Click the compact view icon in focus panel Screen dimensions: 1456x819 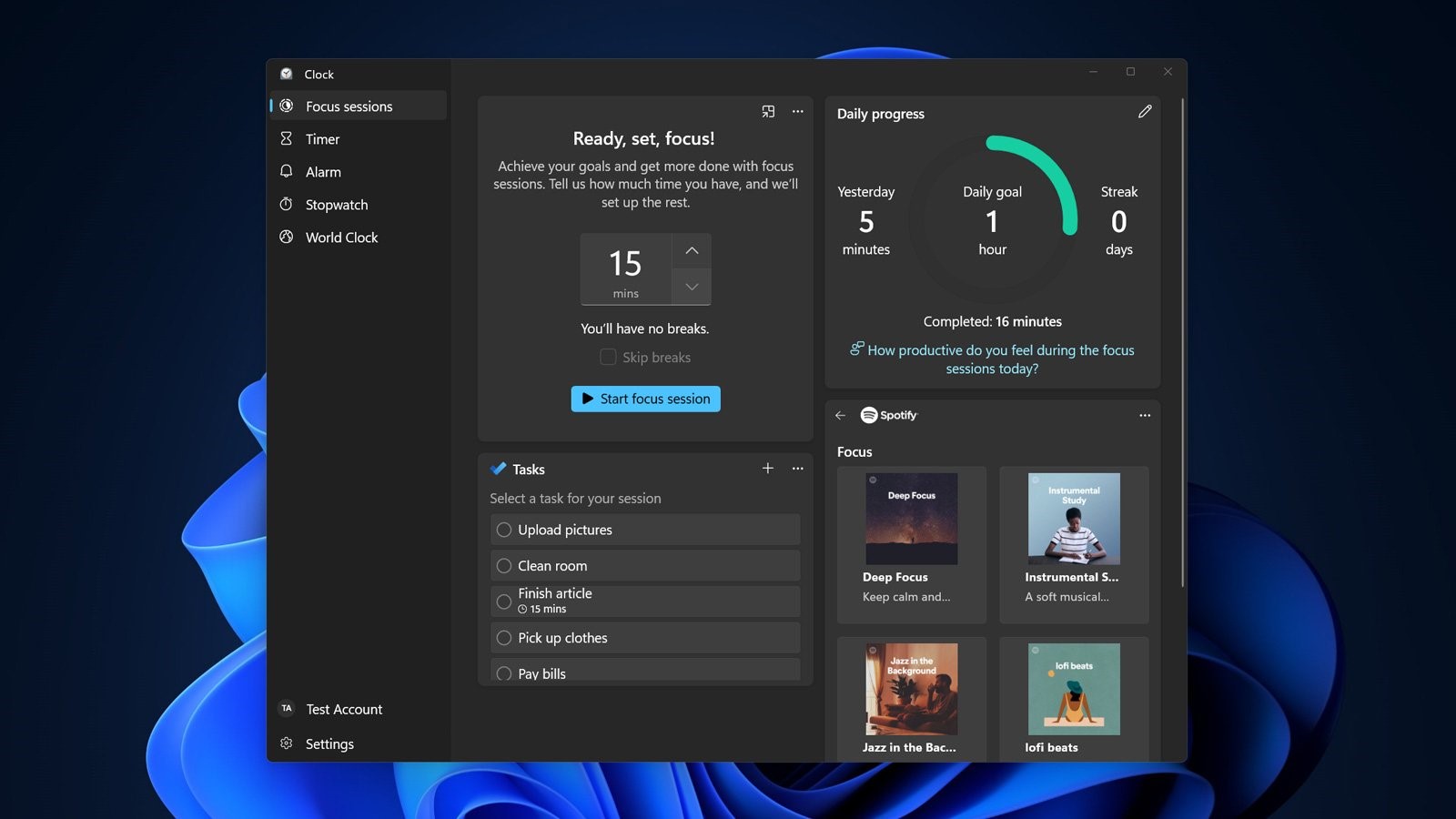(768, 111)
